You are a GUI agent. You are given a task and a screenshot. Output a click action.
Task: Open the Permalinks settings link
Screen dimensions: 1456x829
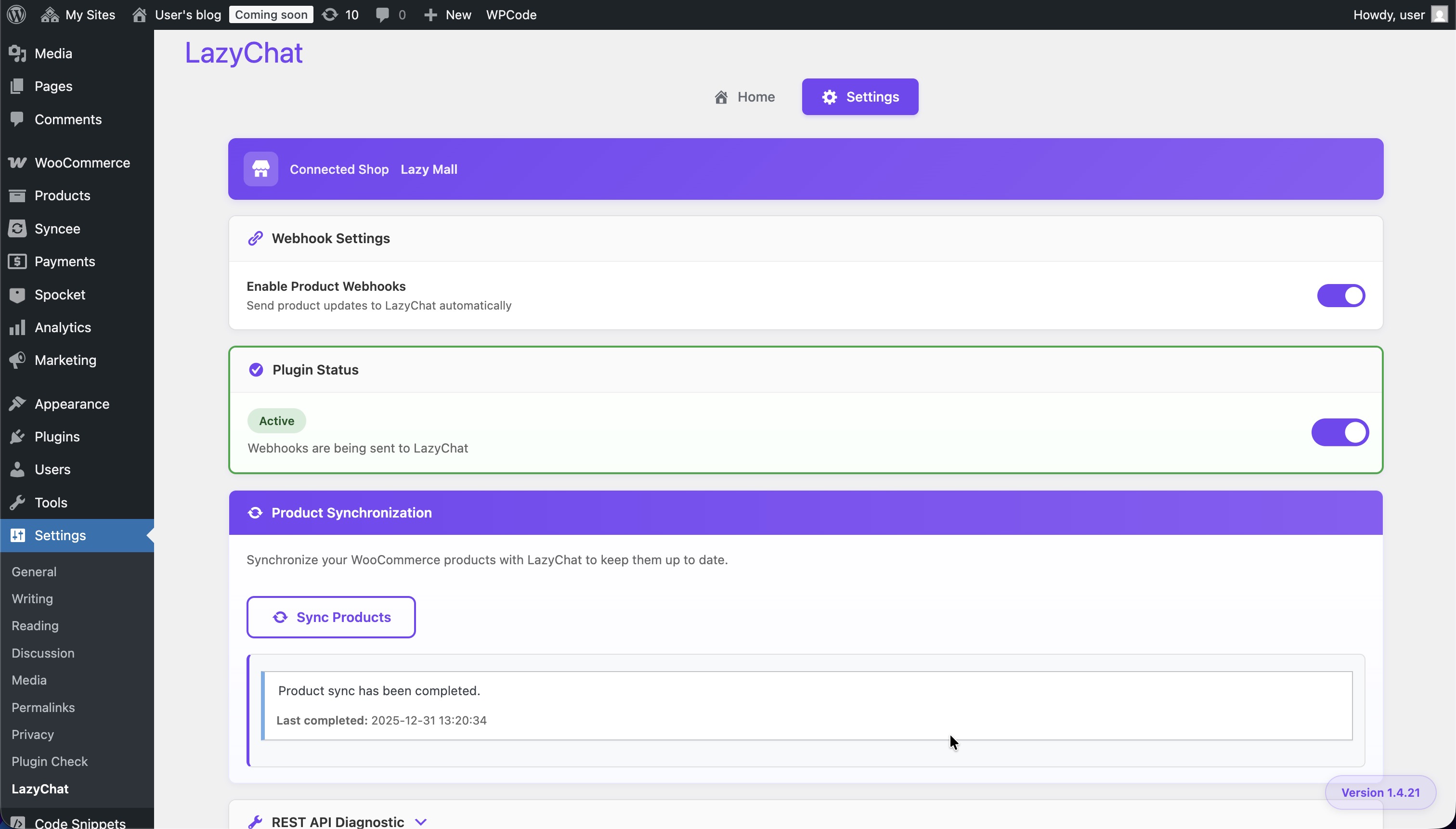pos(43,707)
